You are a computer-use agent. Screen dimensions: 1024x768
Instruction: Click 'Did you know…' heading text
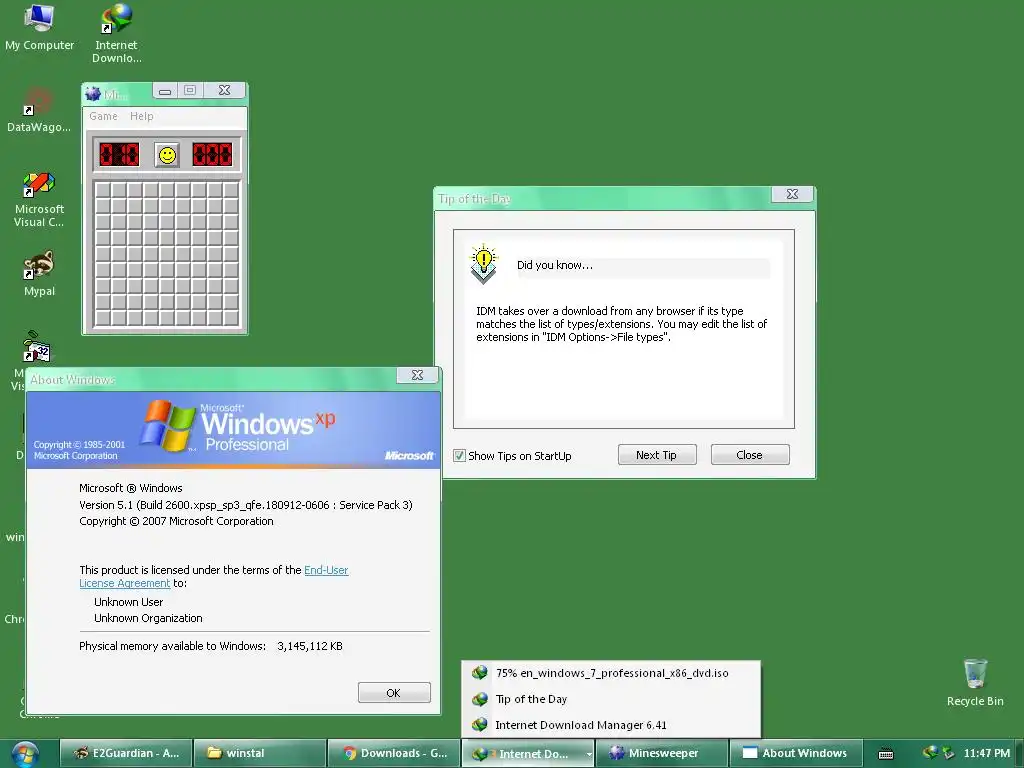554,265
